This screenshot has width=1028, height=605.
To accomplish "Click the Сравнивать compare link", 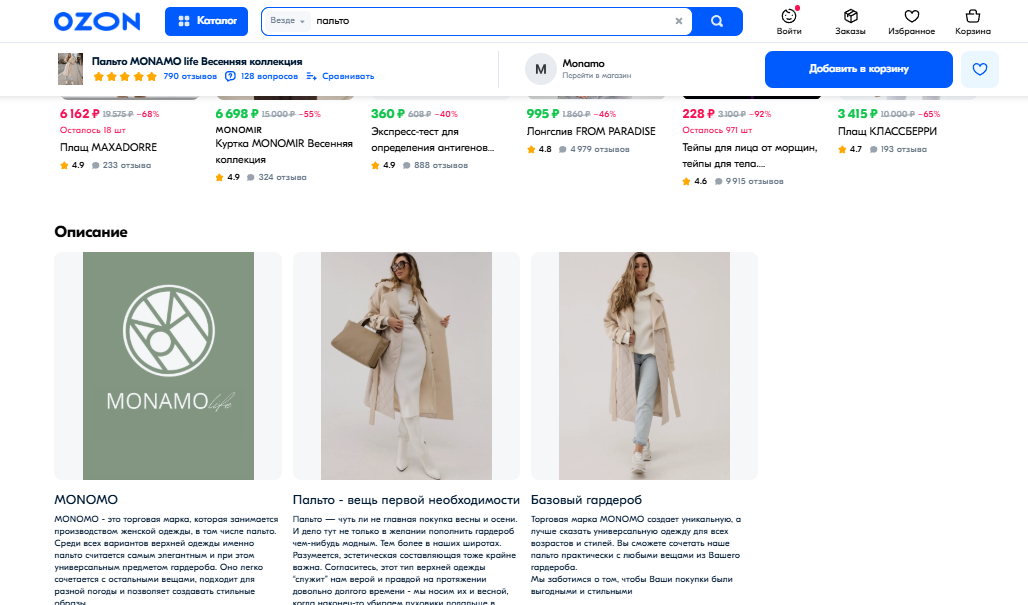I will tap(341, 76).
